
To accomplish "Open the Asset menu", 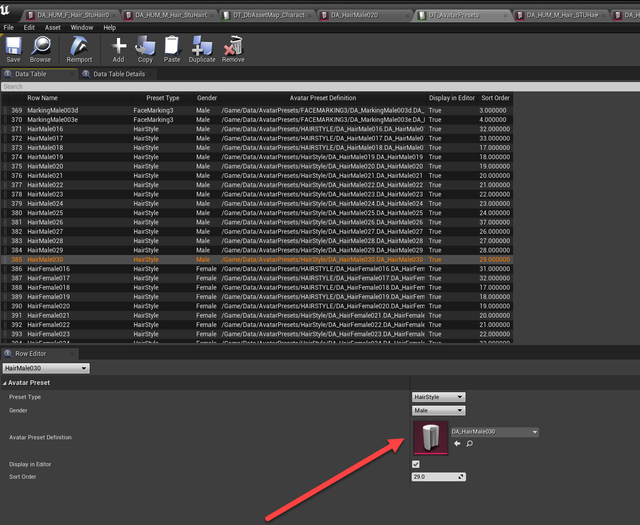I will (x=53, y=27).
